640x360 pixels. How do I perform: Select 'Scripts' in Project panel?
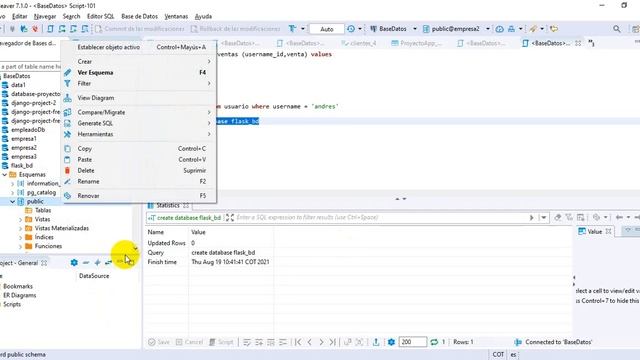(12, 304)
